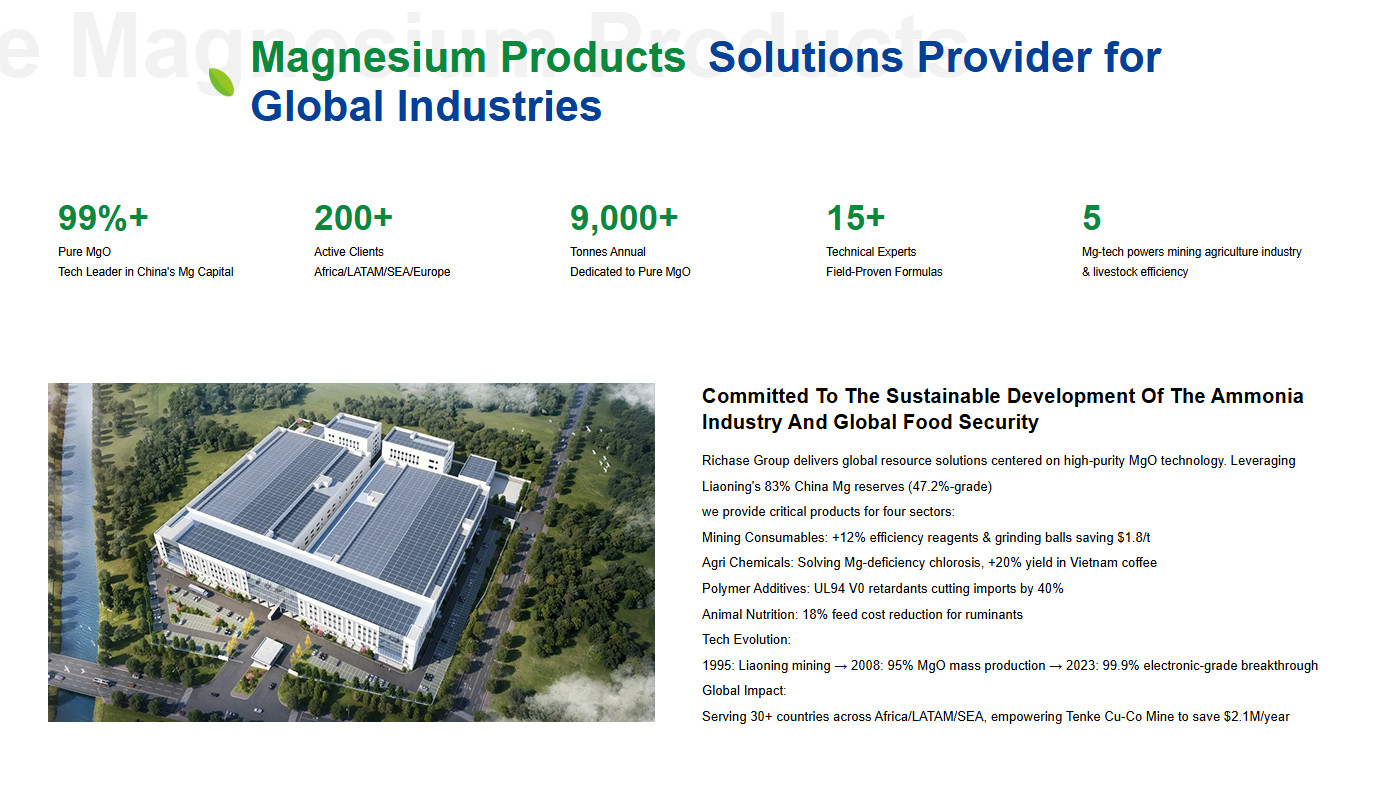Click the "Mining Consumables" product line

pos(926,538)
